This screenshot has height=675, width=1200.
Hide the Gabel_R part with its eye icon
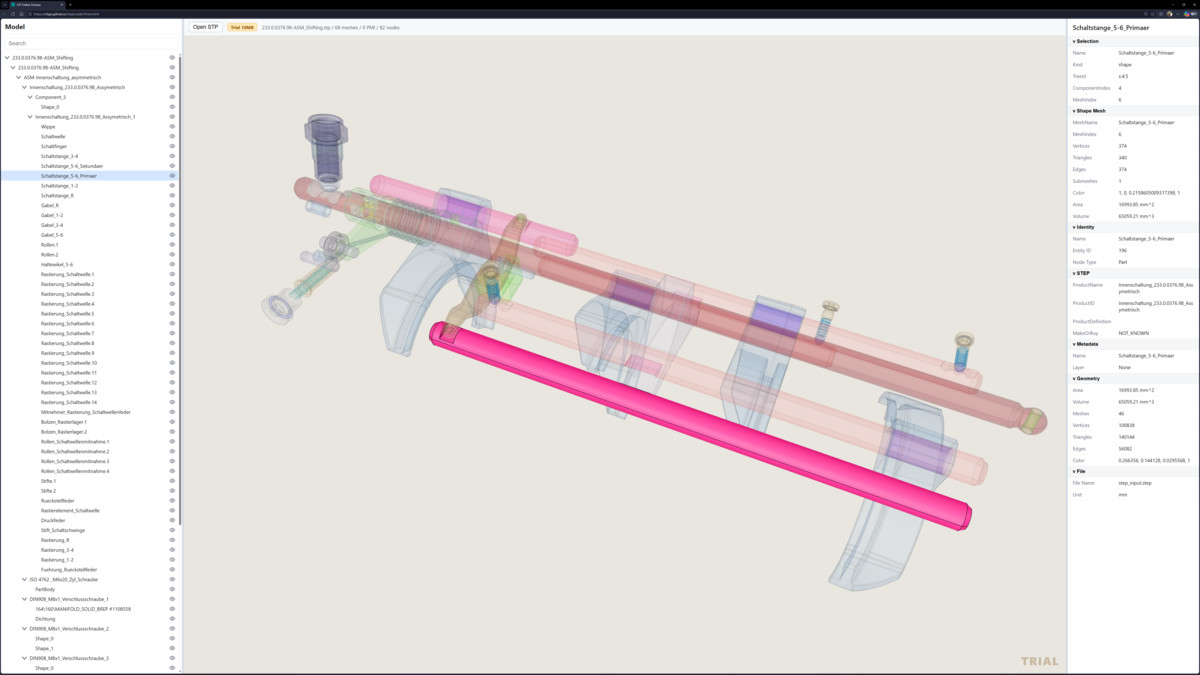click(172, 205)
